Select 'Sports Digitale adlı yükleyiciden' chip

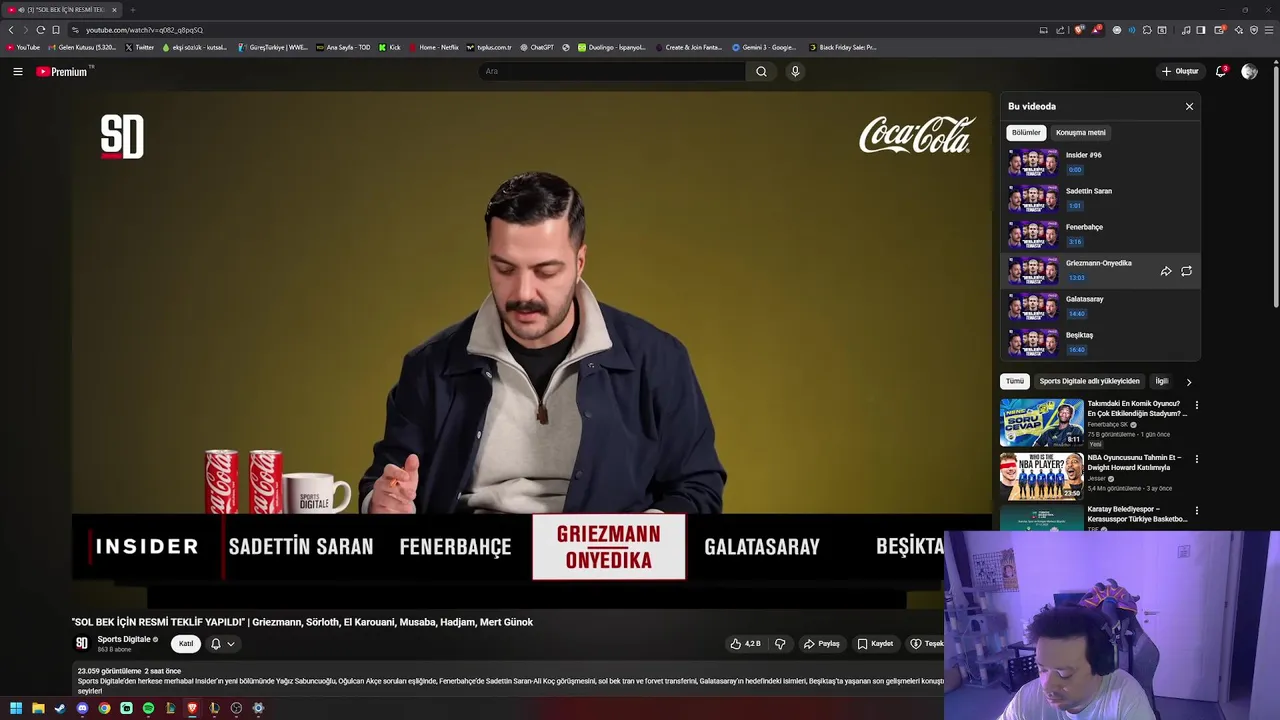(x=1089, y=381)
